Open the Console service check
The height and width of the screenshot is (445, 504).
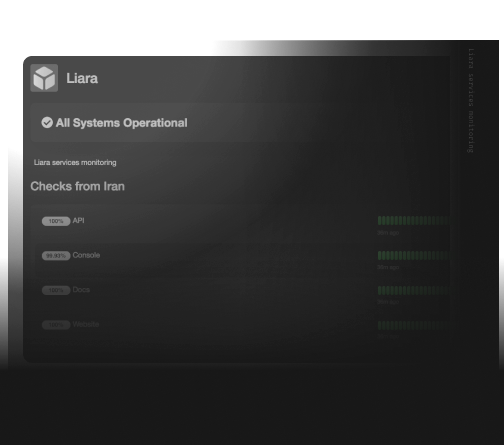pos(86,255)
